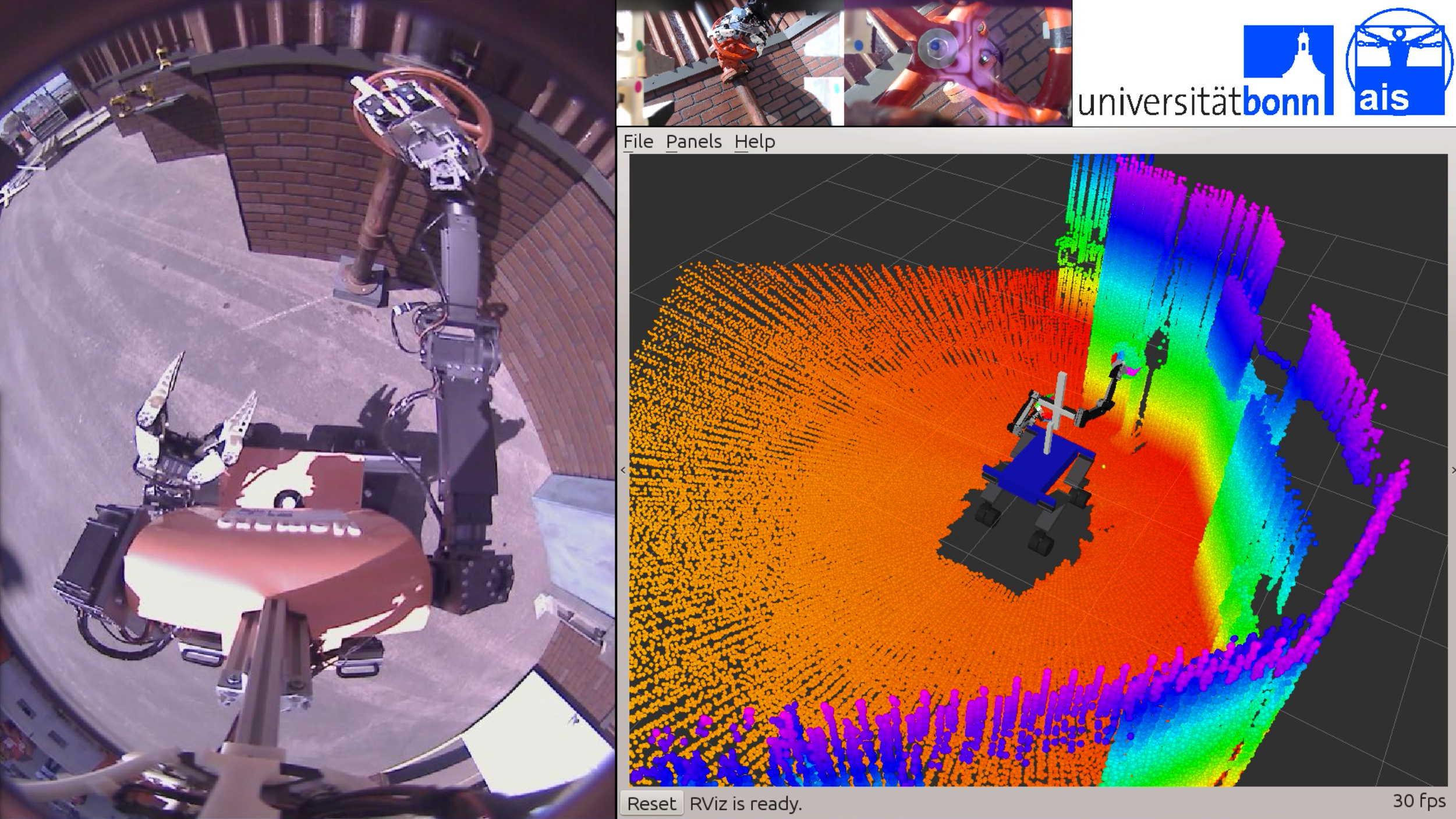Screen dimensions: 1456x819
Task: Open the Panels menu
Action: [x=693, y=142]
